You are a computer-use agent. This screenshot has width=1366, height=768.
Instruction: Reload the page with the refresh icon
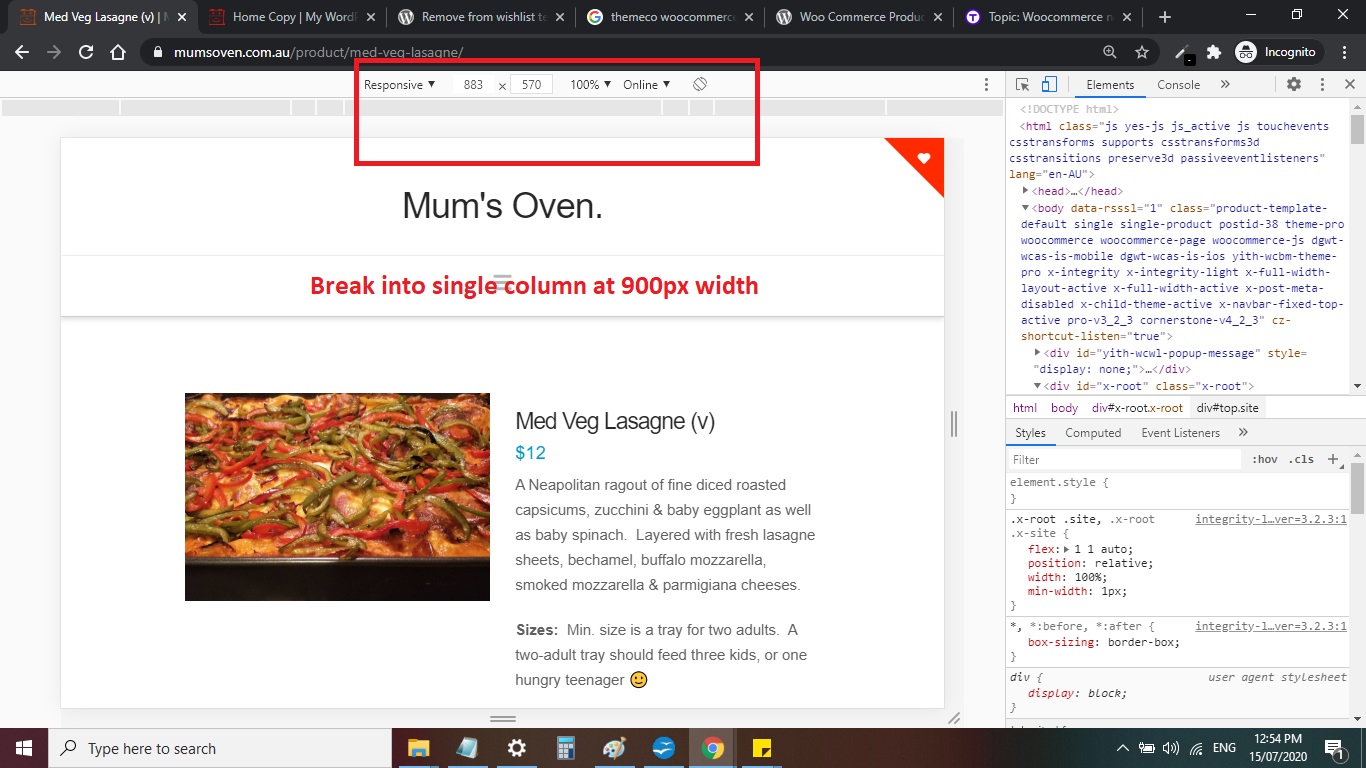[x=86, y=52]
